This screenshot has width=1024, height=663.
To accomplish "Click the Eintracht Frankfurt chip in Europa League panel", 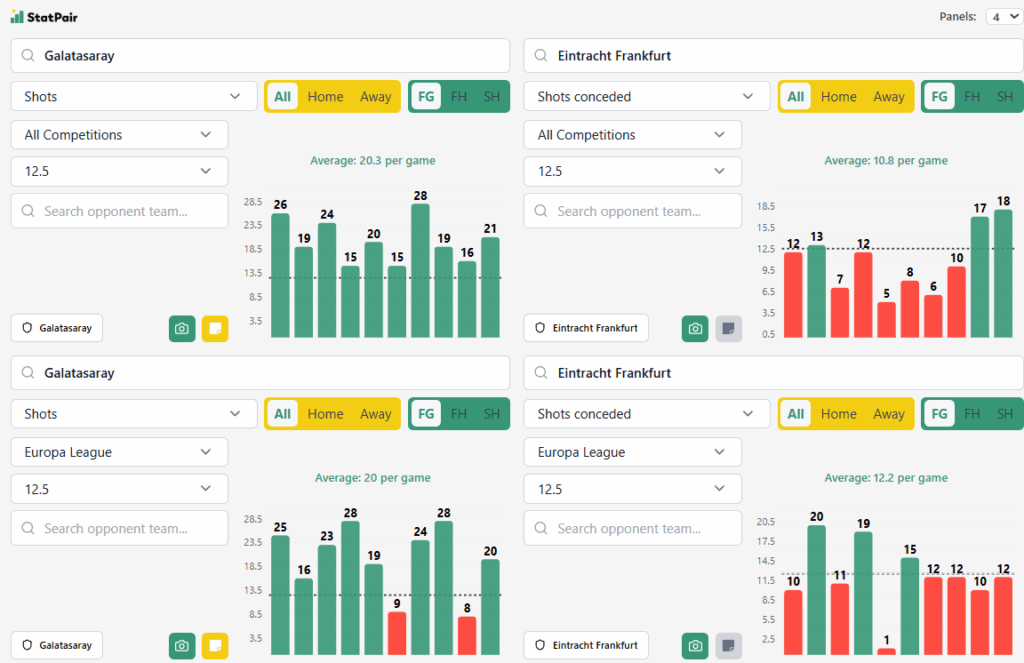I will pos(586,645).
